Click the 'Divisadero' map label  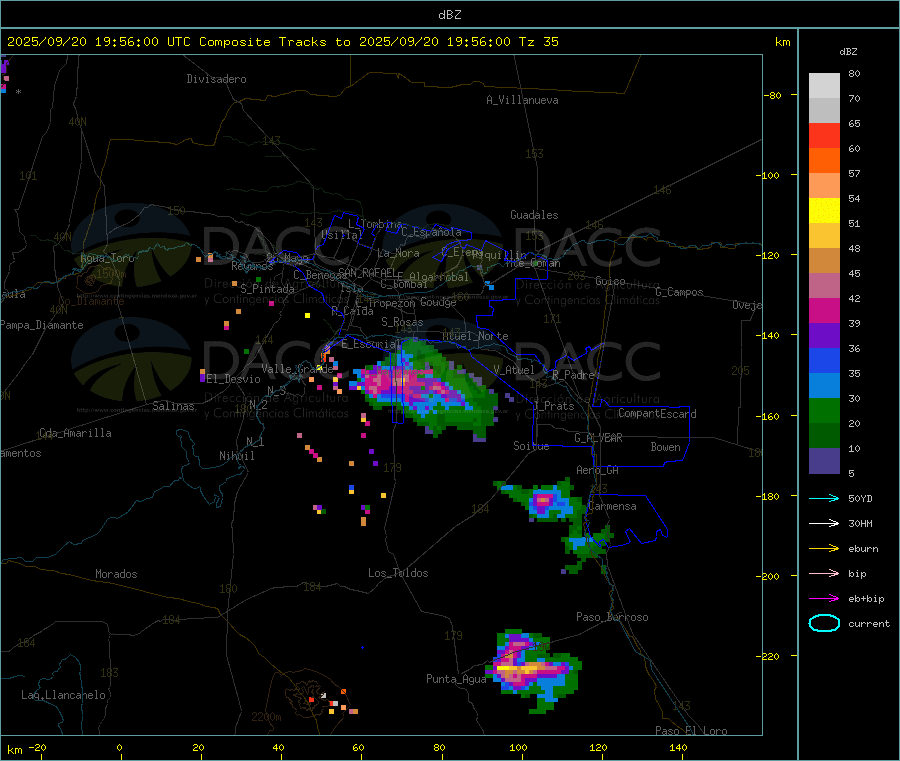216,79
